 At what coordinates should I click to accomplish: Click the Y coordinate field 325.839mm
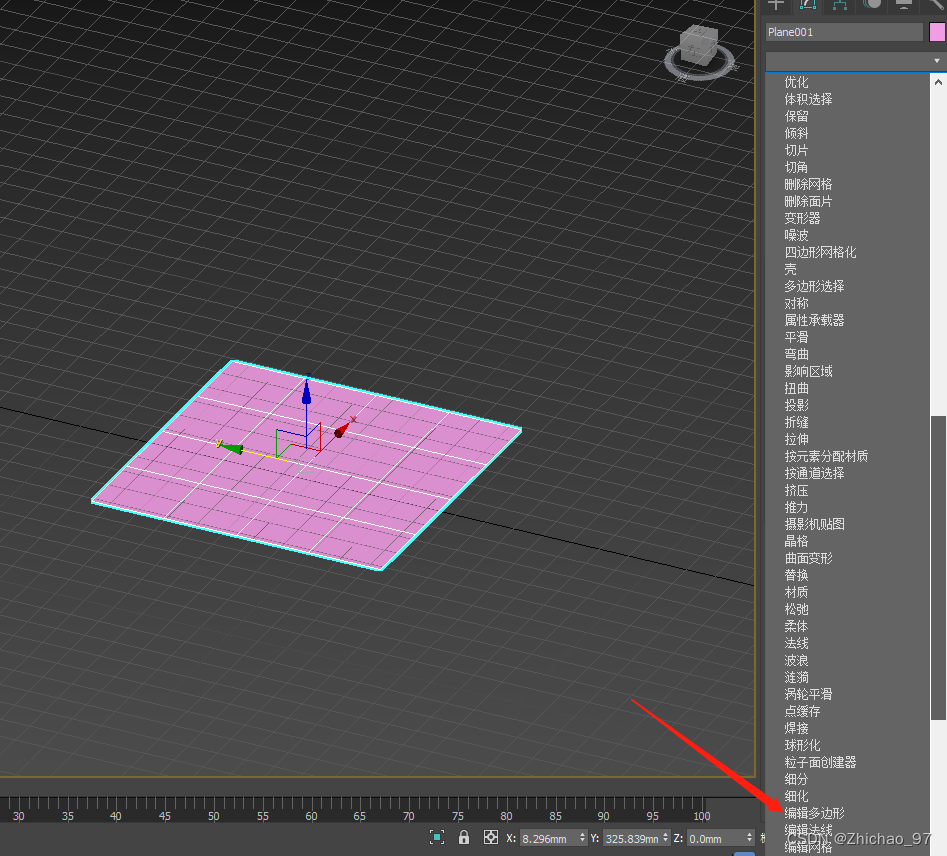(x=632, y=838)
